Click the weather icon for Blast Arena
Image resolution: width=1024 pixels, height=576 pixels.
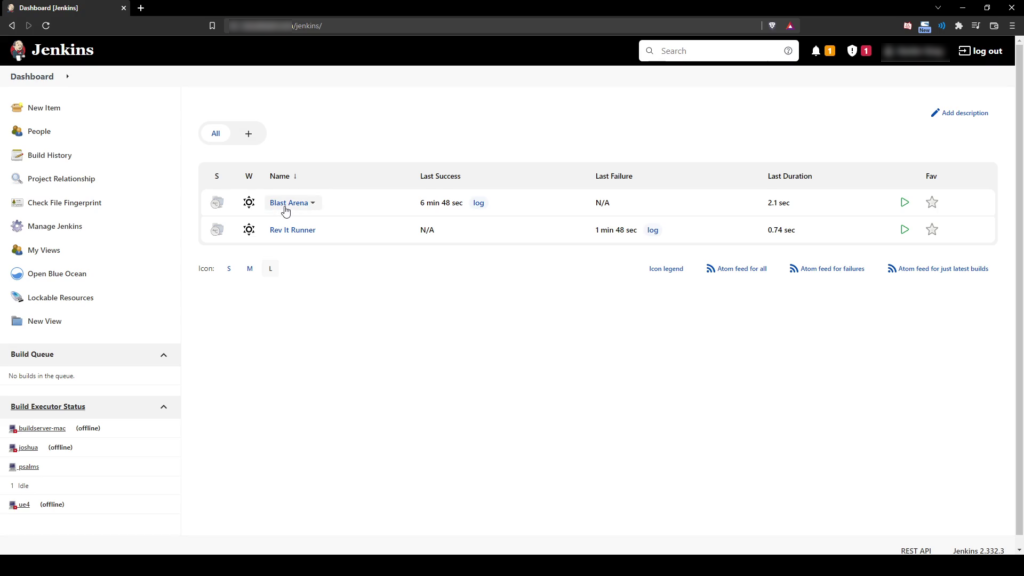pyautogui.click(x=249, y=202)
